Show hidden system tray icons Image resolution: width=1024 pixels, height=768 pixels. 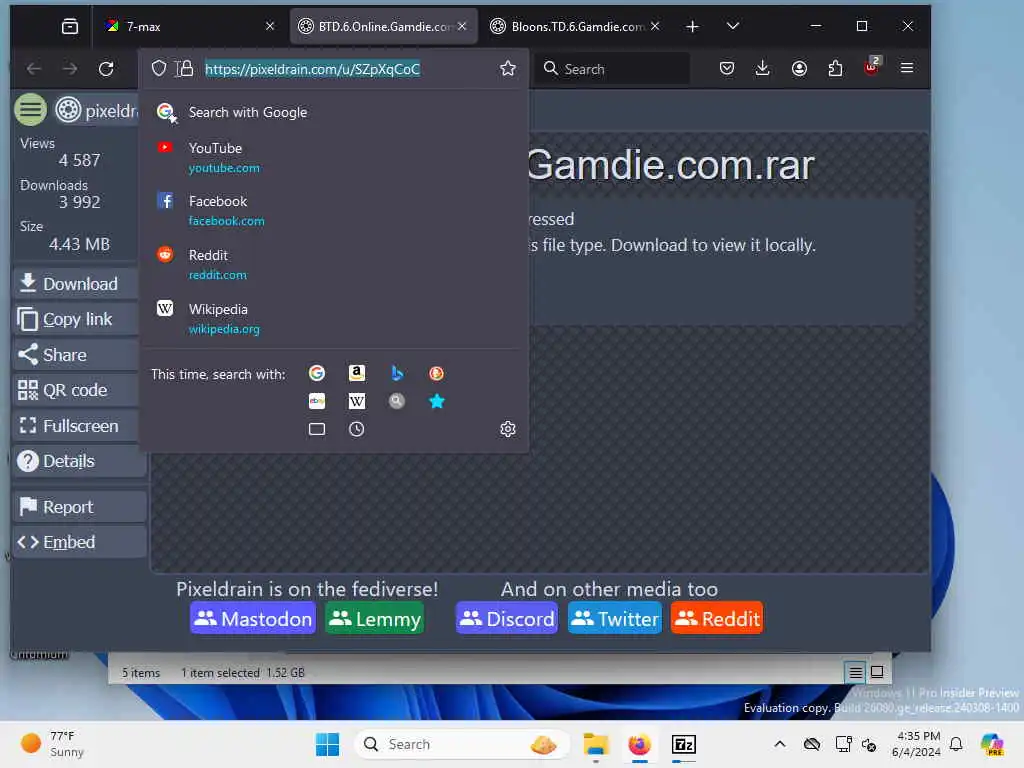[x=779, y=744]
